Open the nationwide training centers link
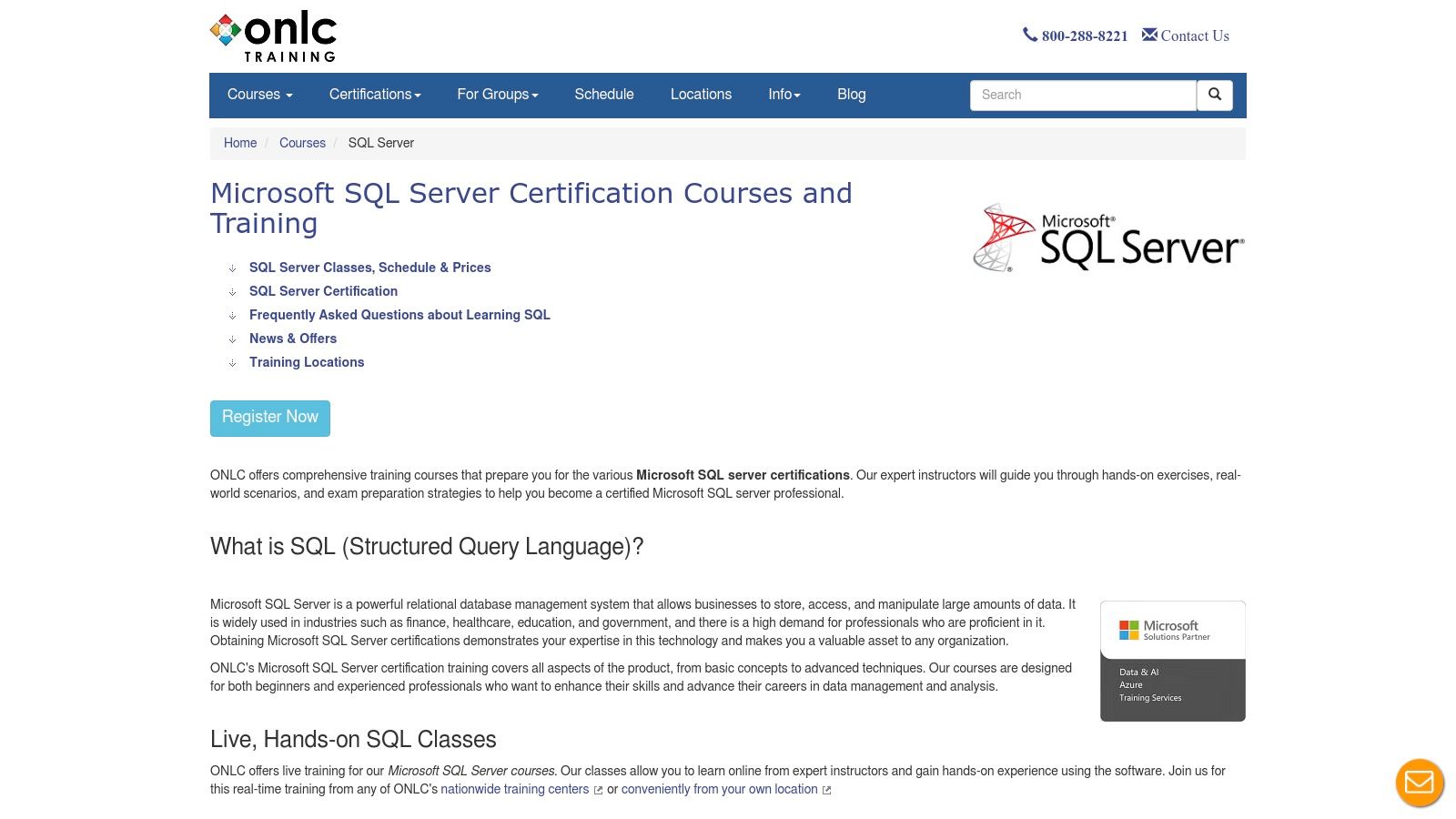This screenshot has width=1456, height=819. pyautogui.click(x=515, y=790)
